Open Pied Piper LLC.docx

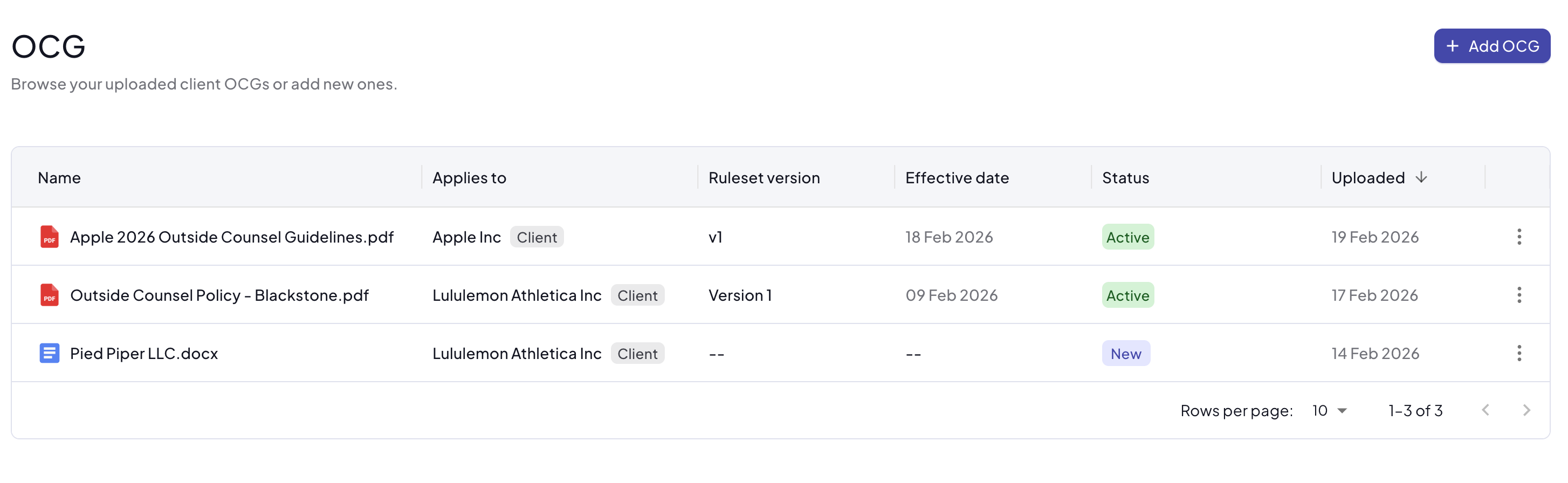tap(143, 354)
